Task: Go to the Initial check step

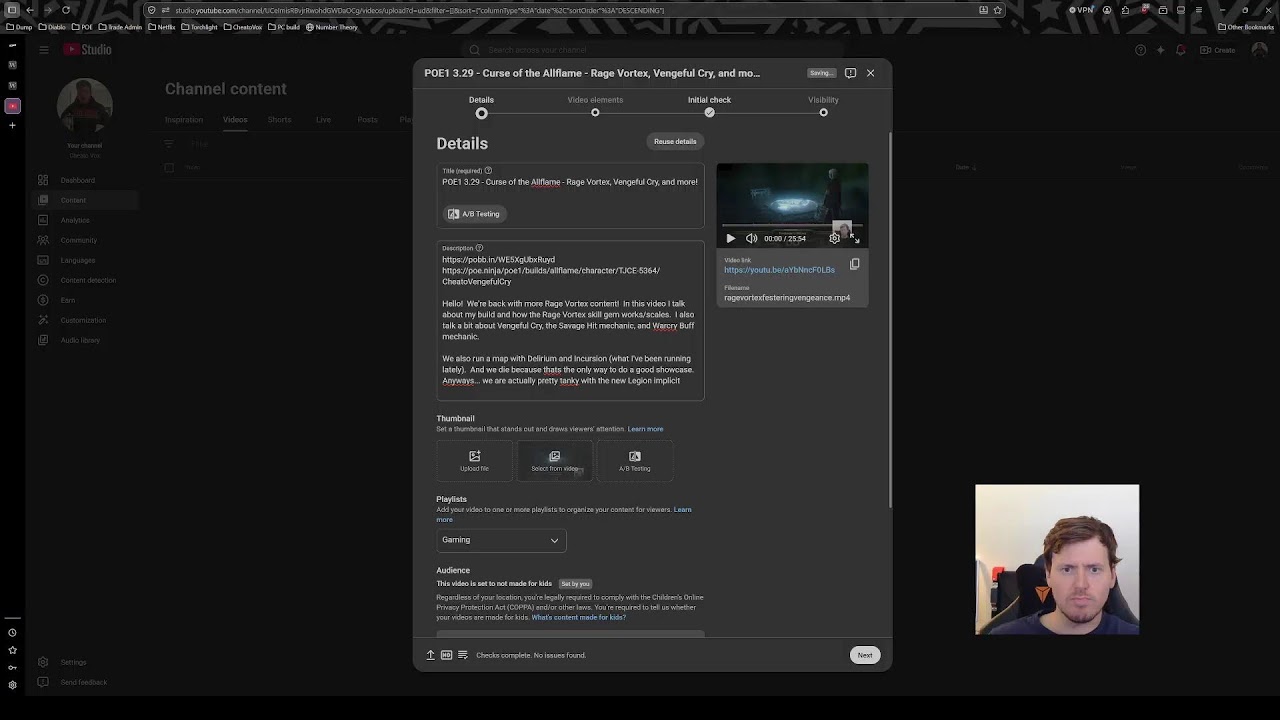Action: pyautogui.click(x=709, y=105)
